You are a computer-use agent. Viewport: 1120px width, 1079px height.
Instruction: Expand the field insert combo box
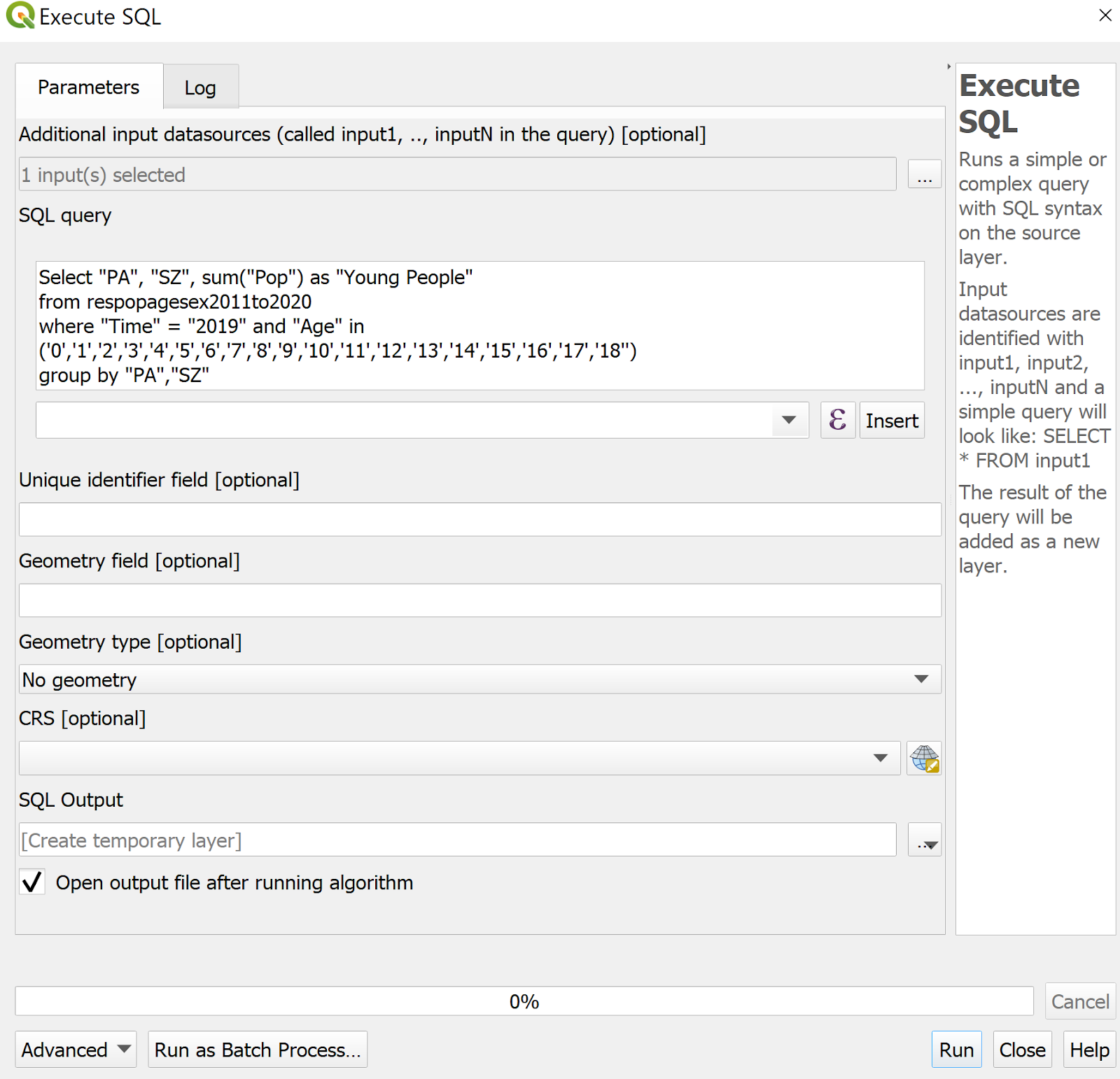point(789,421)
